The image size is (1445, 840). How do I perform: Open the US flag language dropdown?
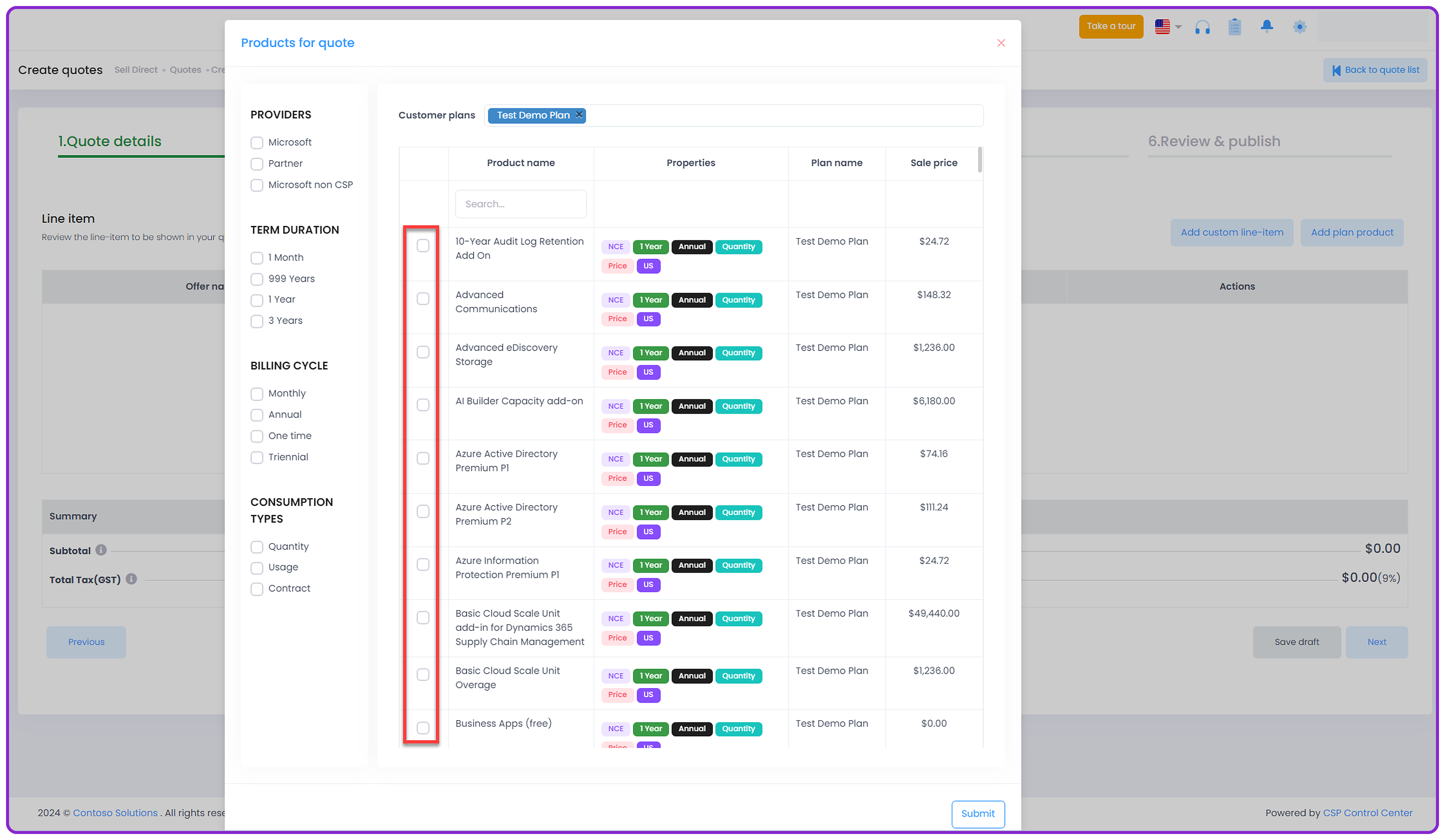tap(1167, 26)
